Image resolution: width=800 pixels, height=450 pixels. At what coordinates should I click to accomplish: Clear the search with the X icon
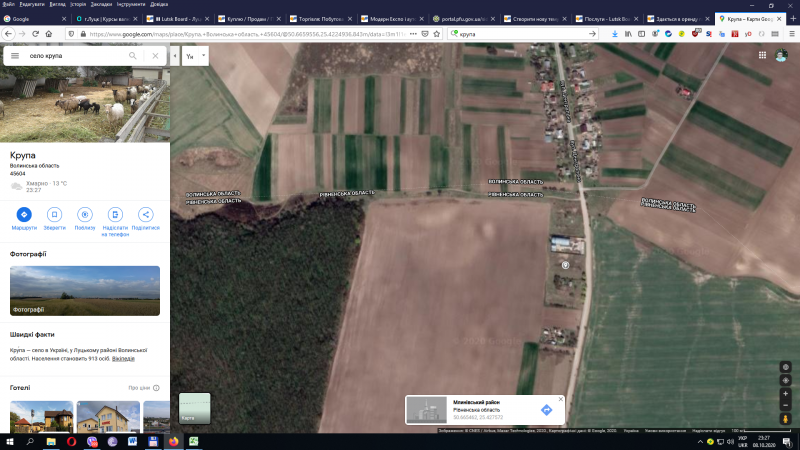[155, 56]
